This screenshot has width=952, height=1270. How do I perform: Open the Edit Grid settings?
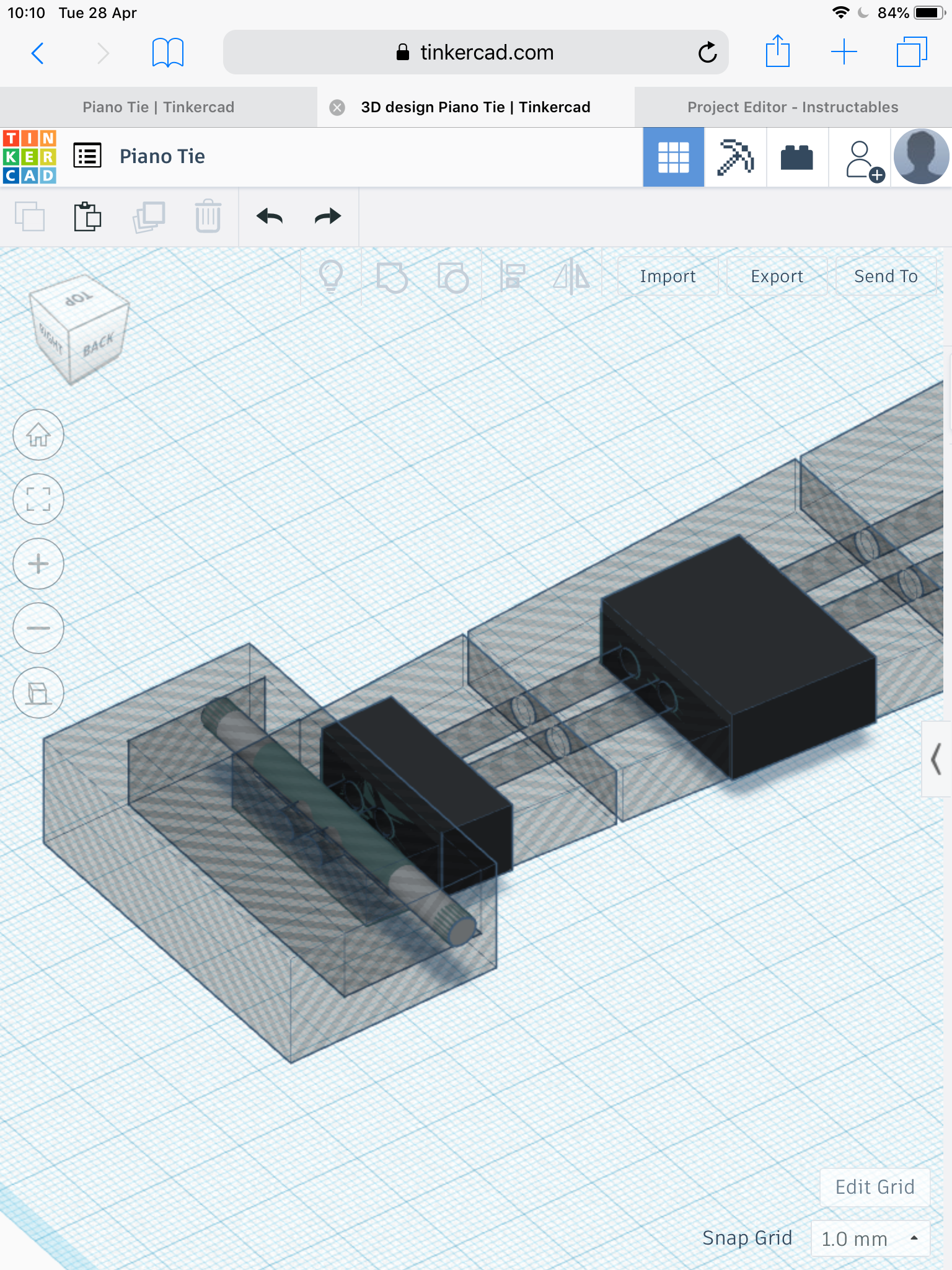pyautogui.click(x=875, y=1187)
